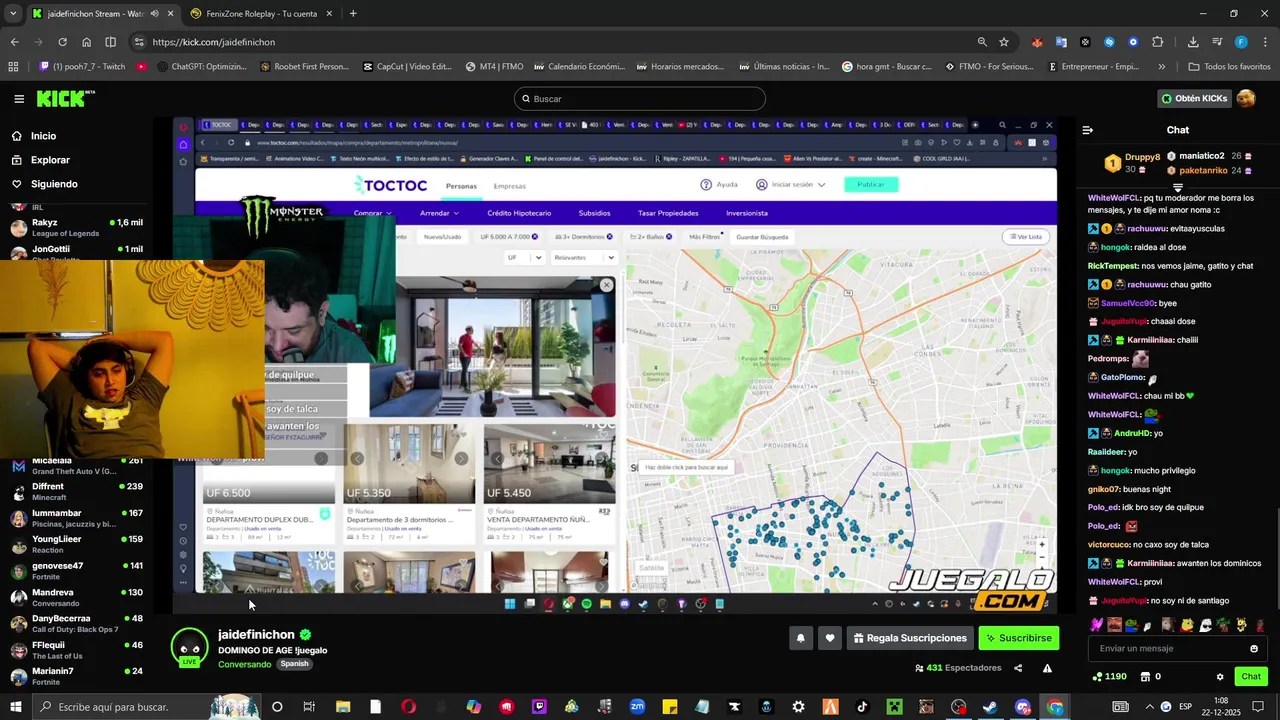Viewport: 1280px width, 720px height.
Task: Open lummambar channel in sidebar
Action: [x=76, y=518]
